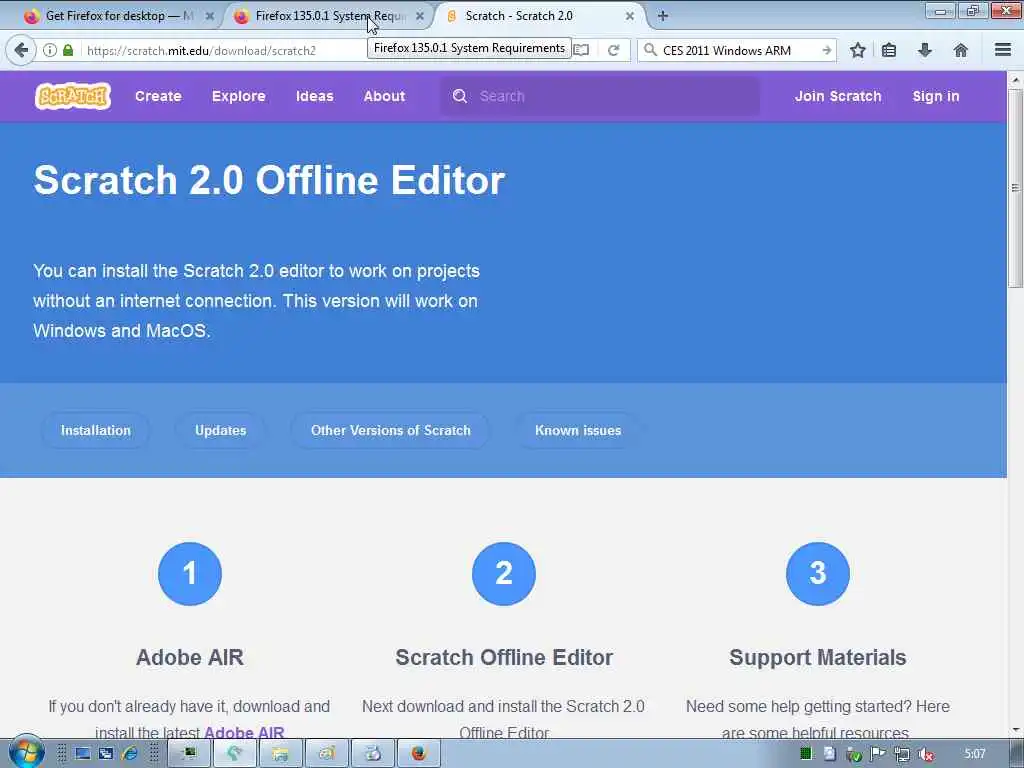Bookmark this page with the star icon

coord(857,50)
